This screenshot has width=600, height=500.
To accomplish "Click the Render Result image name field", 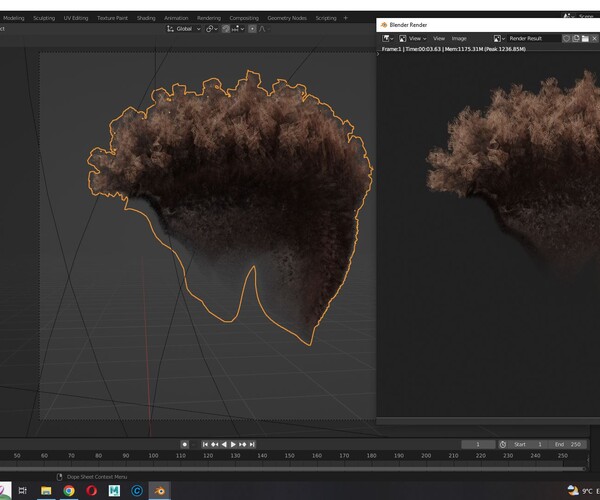I will tap(533, 38).
